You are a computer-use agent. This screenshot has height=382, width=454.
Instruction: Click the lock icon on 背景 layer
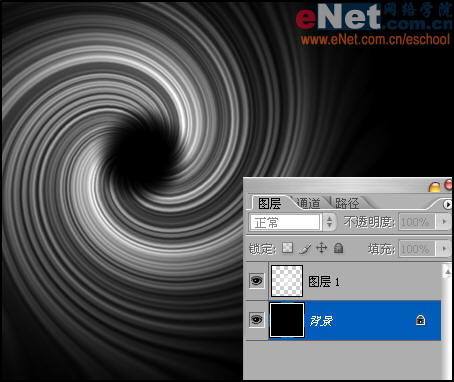(420, 320)
